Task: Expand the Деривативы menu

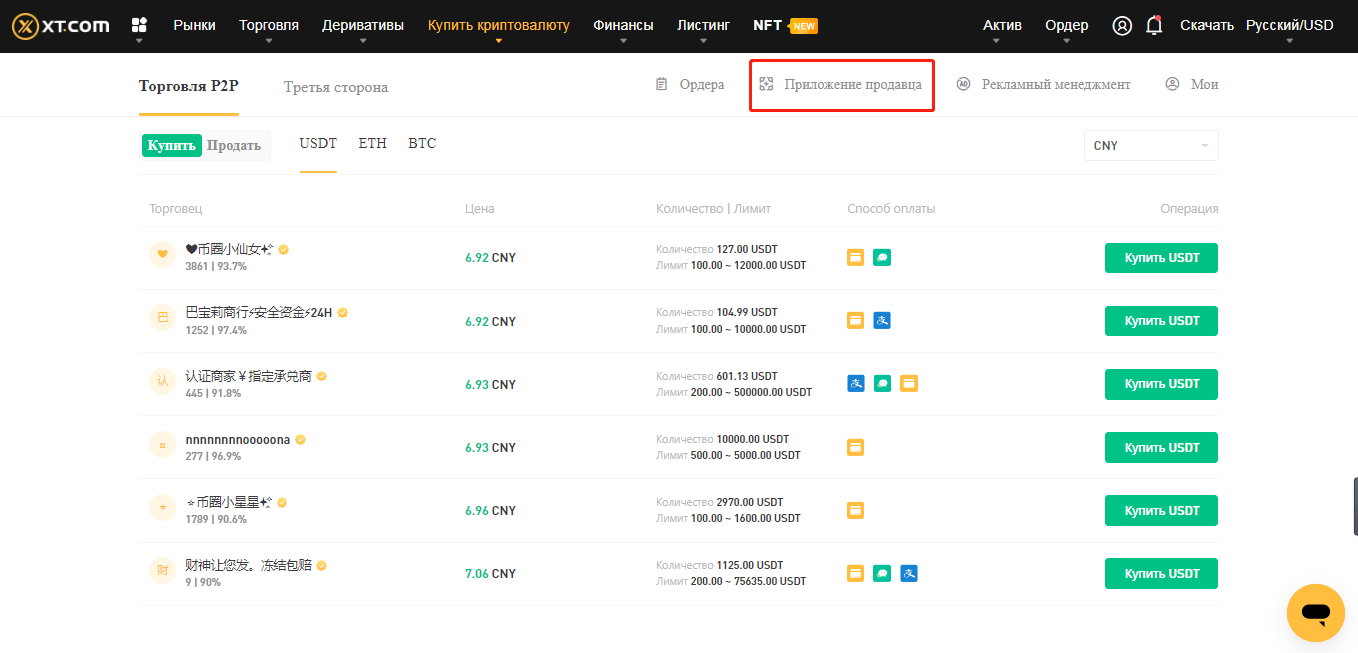Action: click(x=363, y=26)
